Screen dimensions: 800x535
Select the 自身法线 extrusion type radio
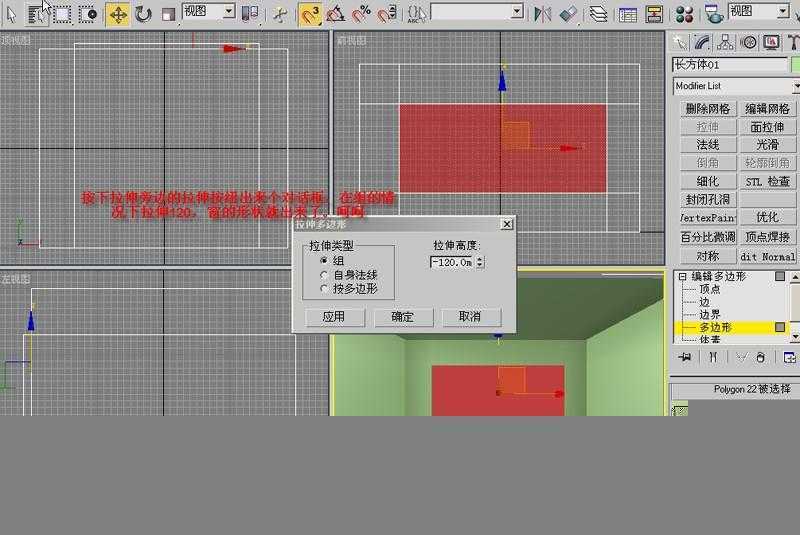point(323,275)
